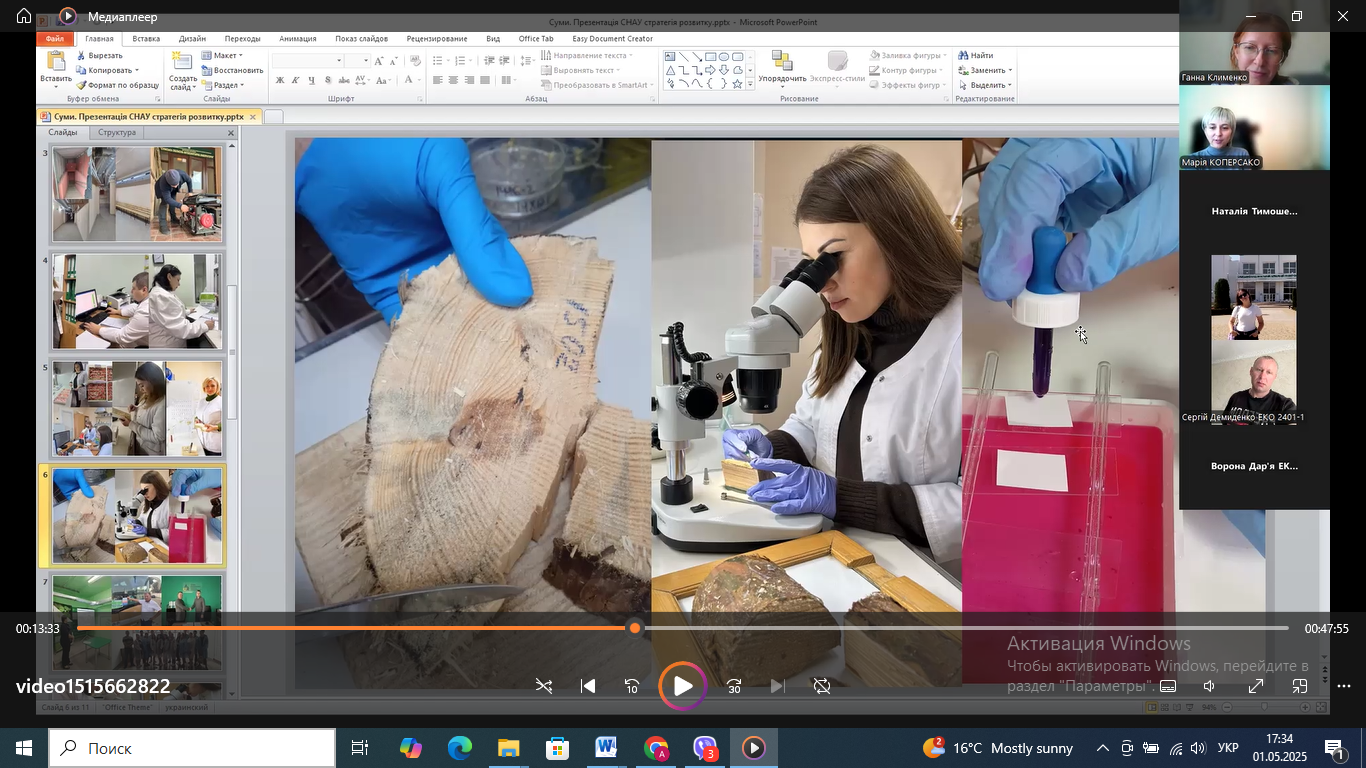Click Media Player home icon
The width and height of the screenshot is (1366, 768).
(24, 16)
